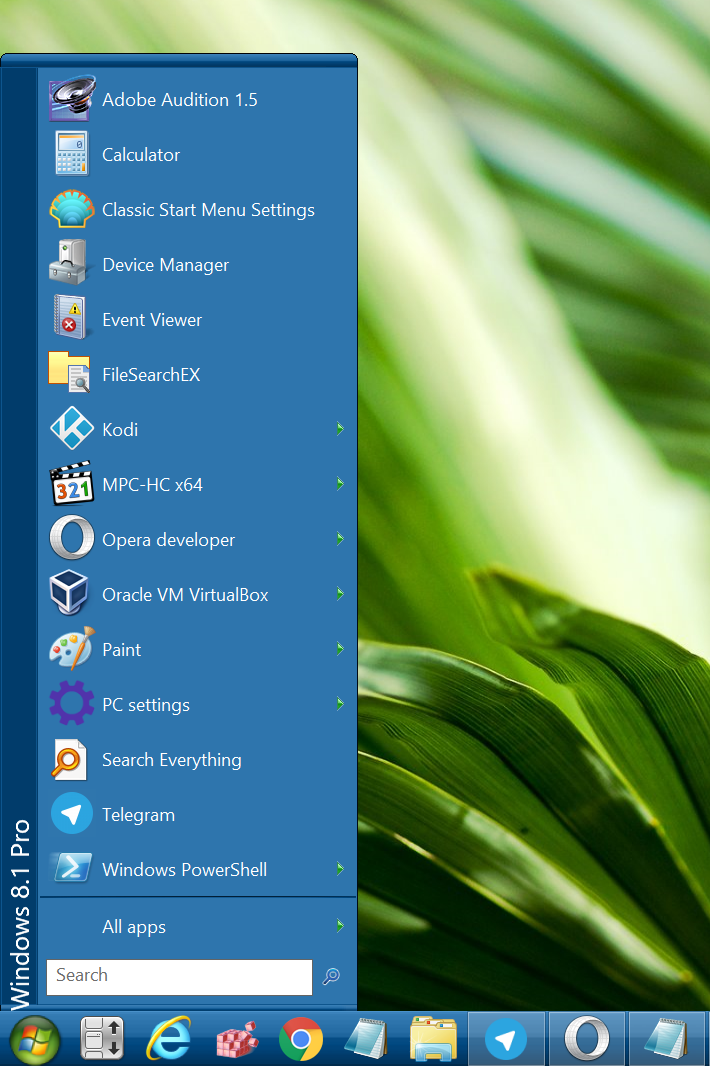Click the Calculator icon
This screenshot has height=1066, width=710.
[72, 154]
